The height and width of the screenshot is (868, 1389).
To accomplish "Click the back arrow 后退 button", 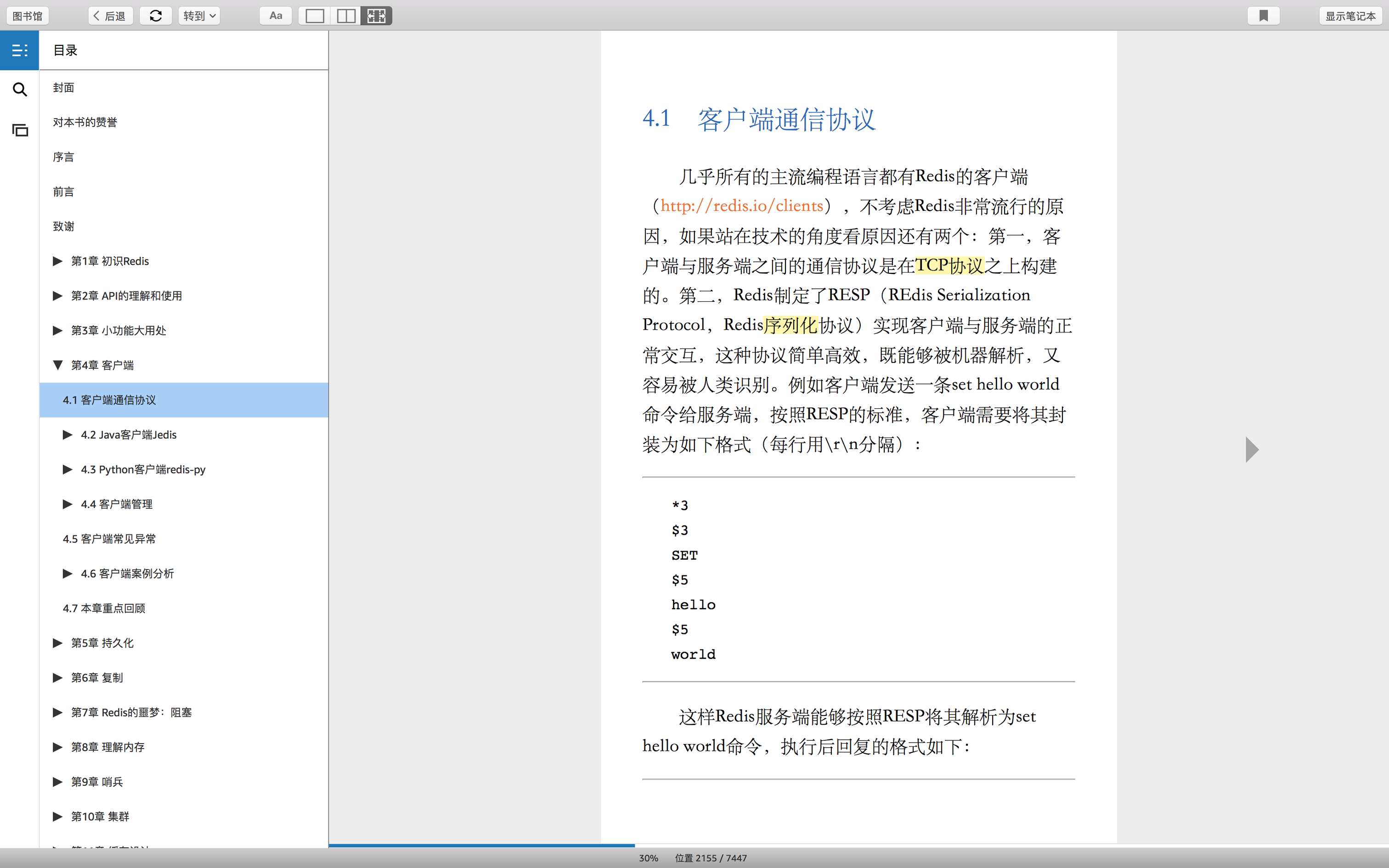I will coord(110,16).
